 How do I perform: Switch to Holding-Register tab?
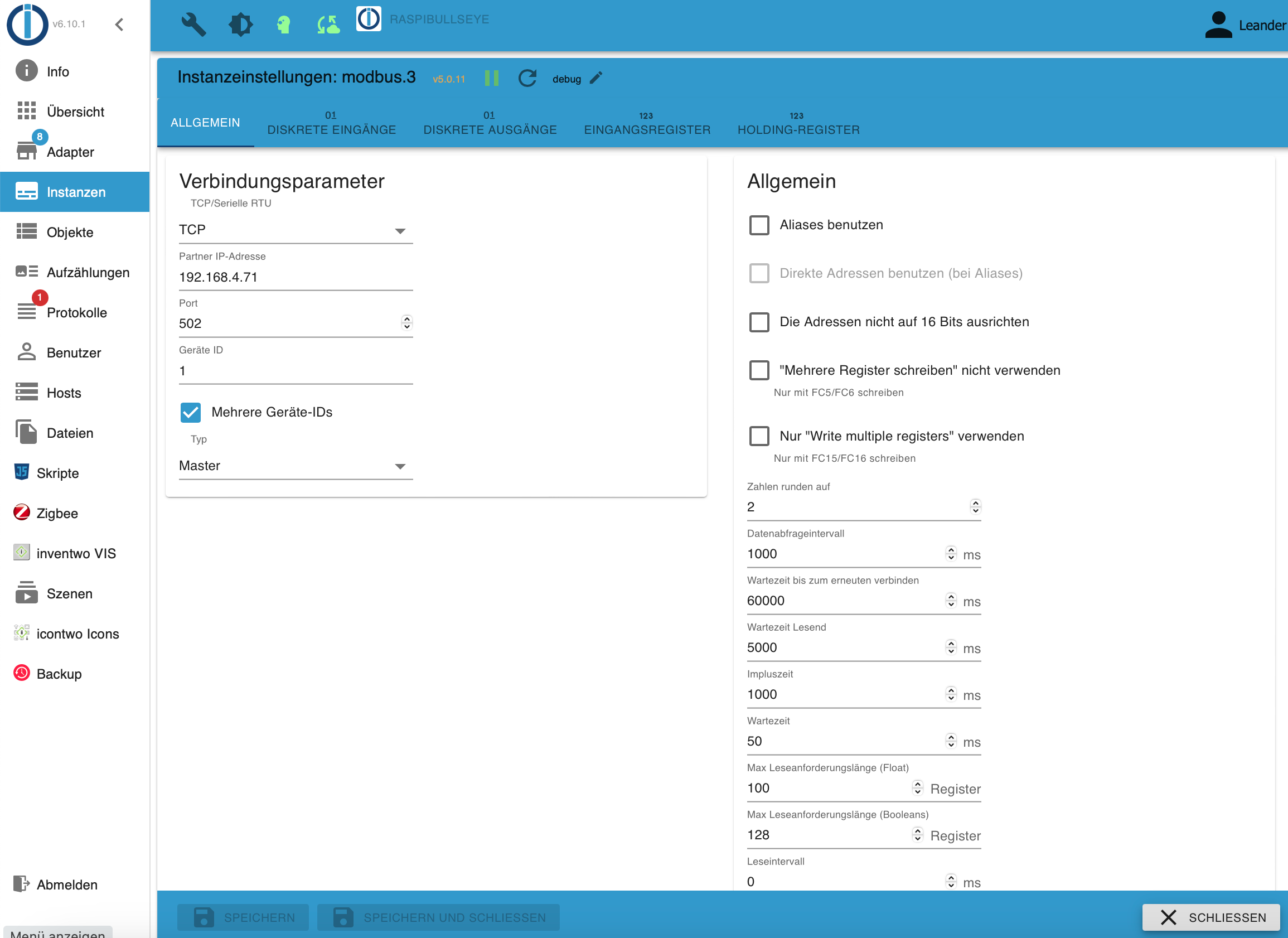click(x=798, y=123)
